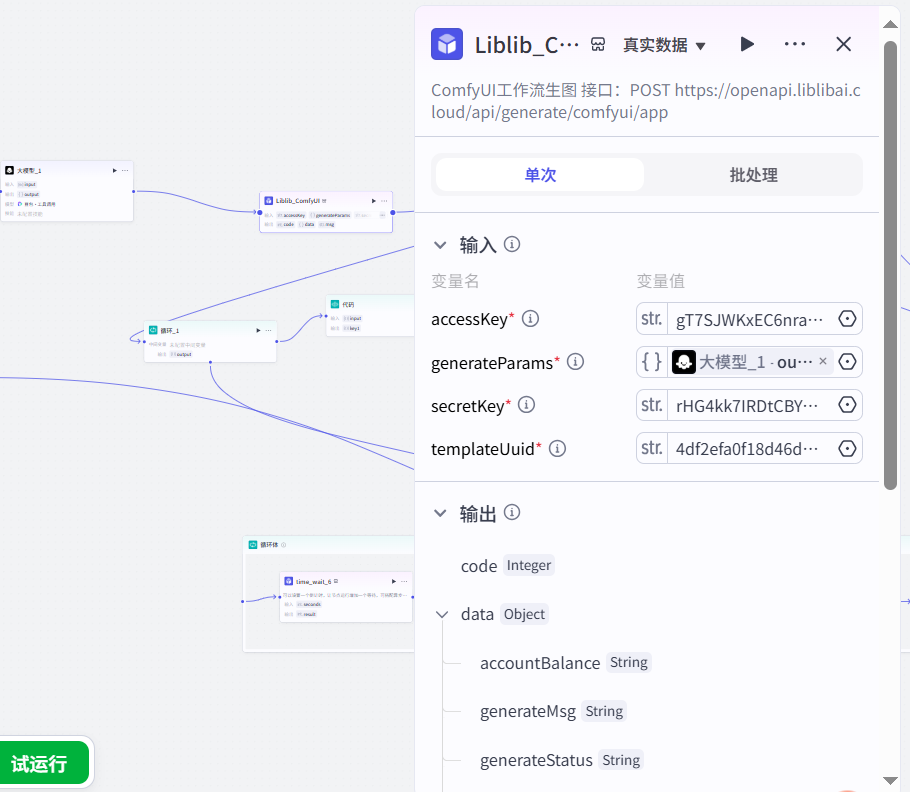Edit the accessKey string value field

749,319
